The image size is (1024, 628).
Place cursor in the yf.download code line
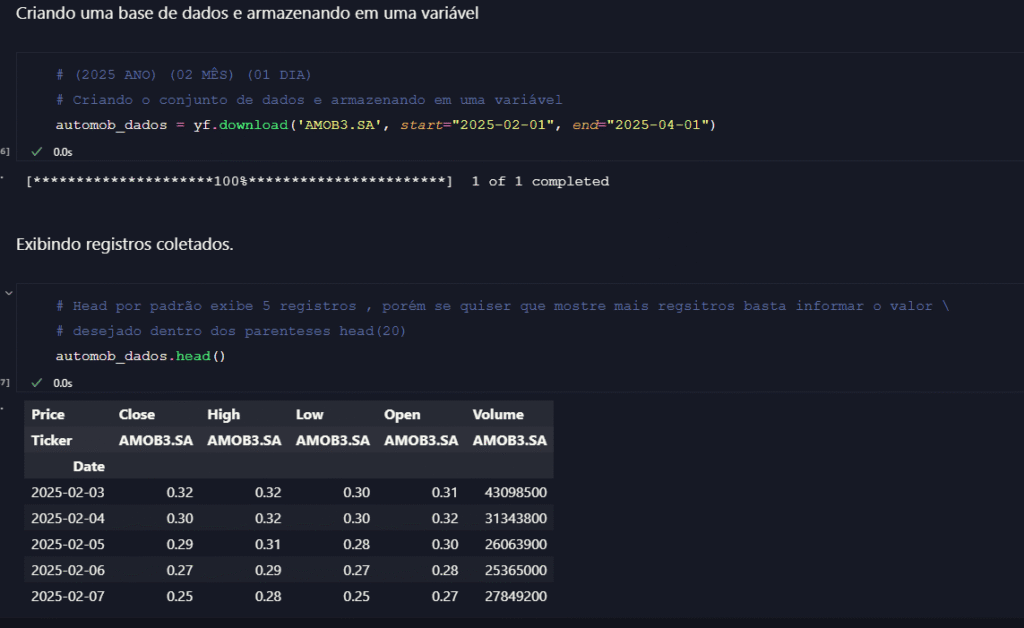click(385, 125)
